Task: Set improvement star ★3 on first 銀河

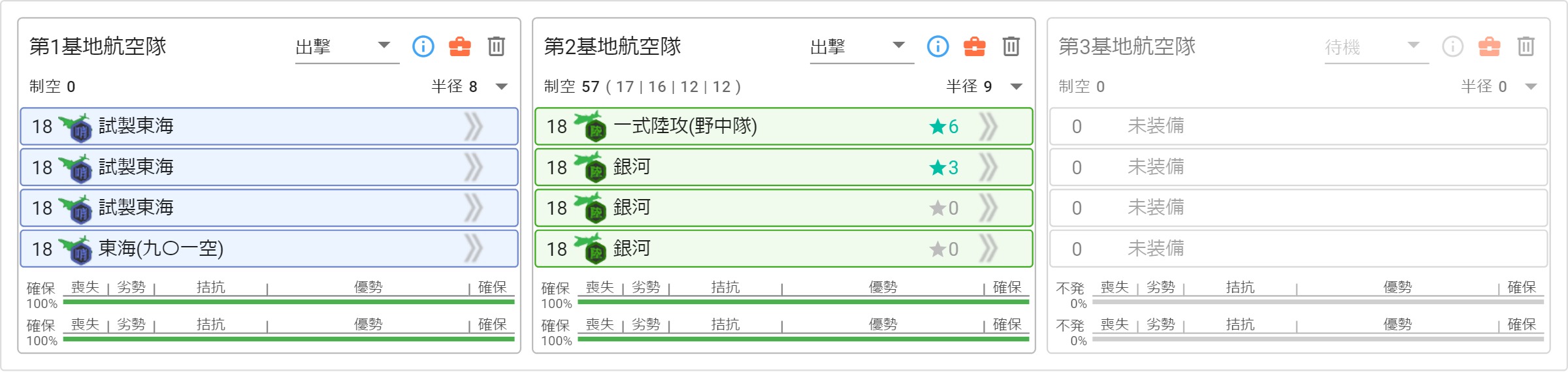Action: (944, 168)
